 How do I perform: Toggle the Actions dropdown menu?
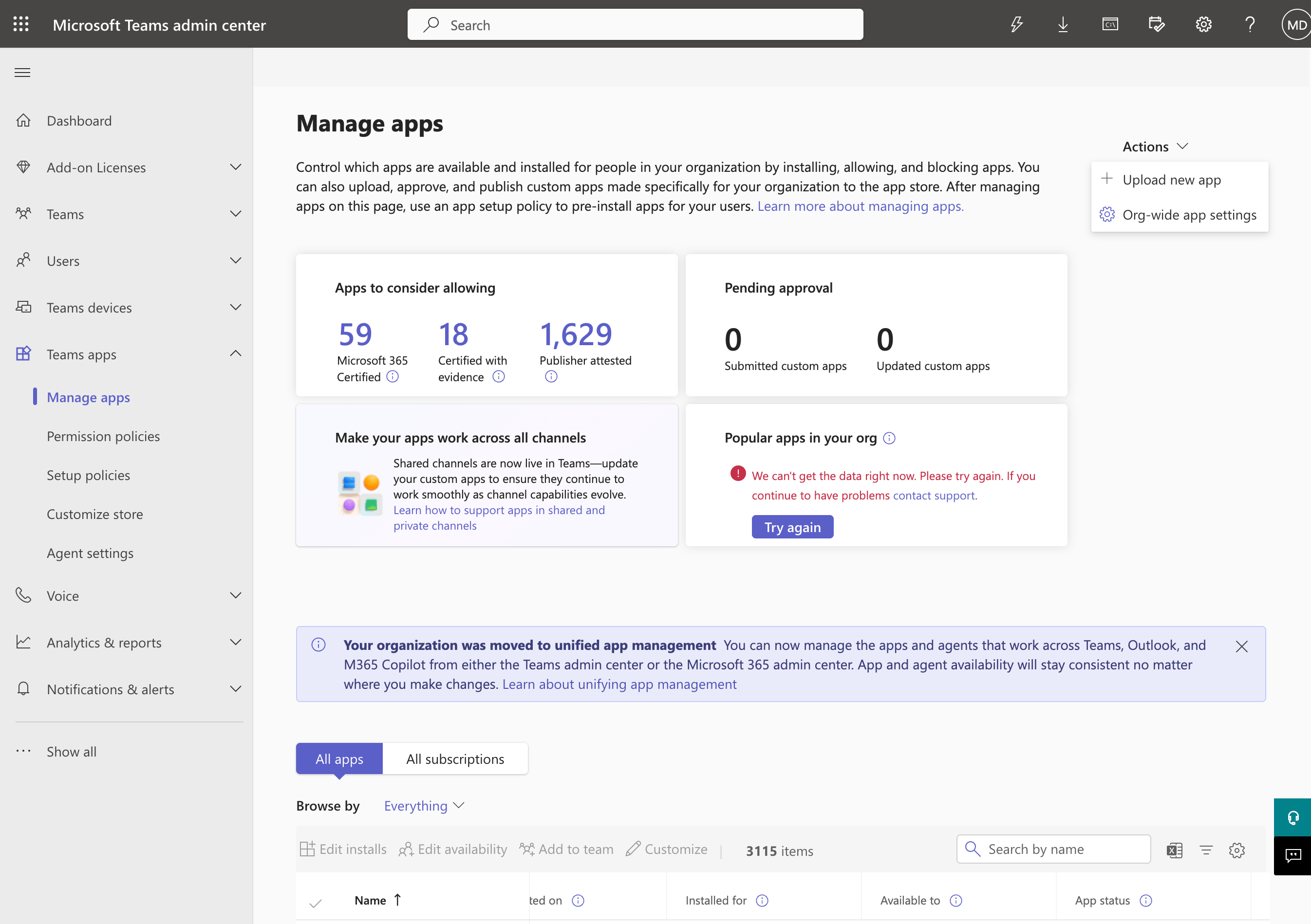pos(1156,147)
